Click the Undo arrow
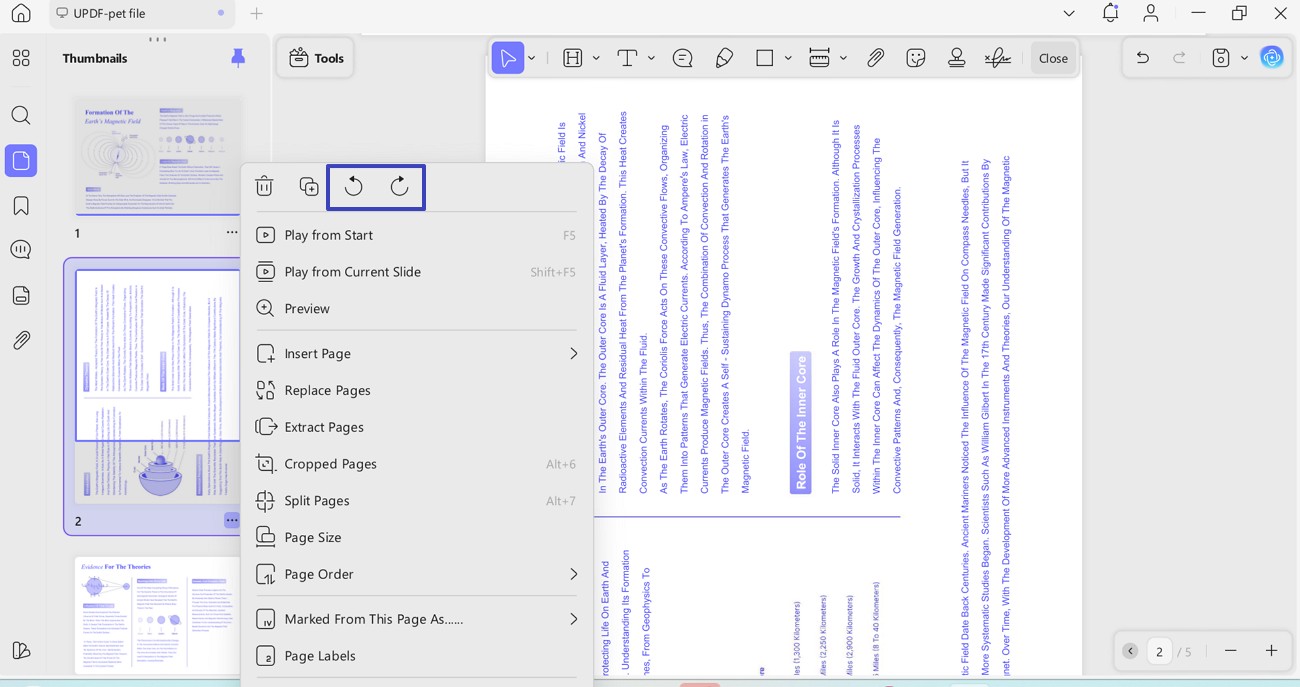1300x687 pixels. pyautogui.click(x=1142, y=58)
